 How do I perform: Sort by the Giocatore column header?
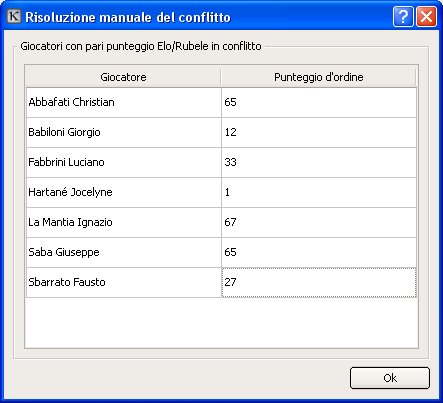[123, 77]
